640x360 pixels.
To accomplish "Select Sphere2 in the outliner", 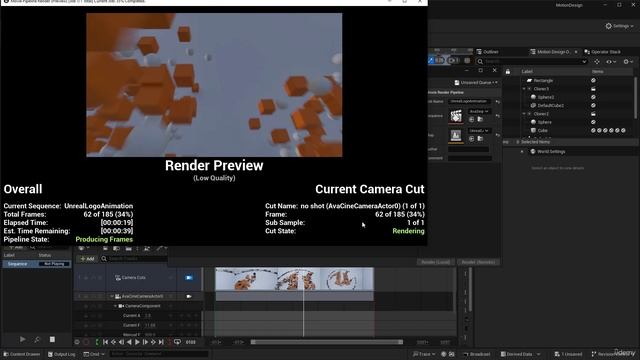I will pyautogui.click(x=546, y=97).
